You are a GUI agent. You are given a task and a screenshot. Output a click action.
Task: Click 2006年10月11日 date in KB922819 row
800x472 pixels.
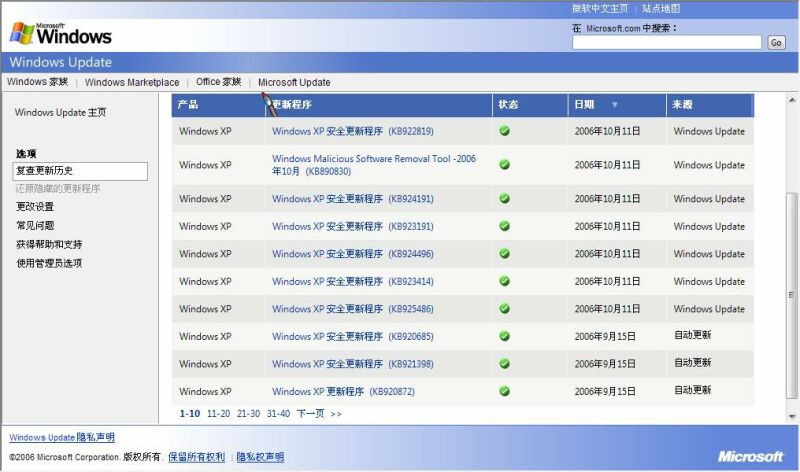click(607, 131)
